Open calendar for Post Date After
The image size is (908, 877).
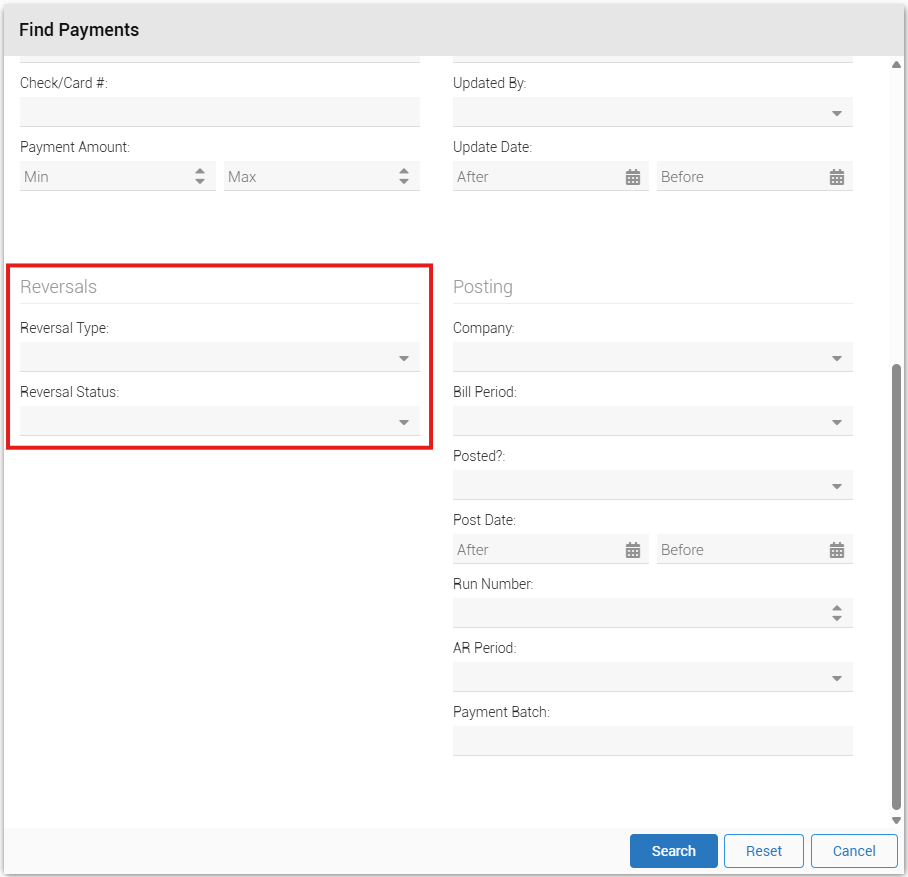click(633, 550)
